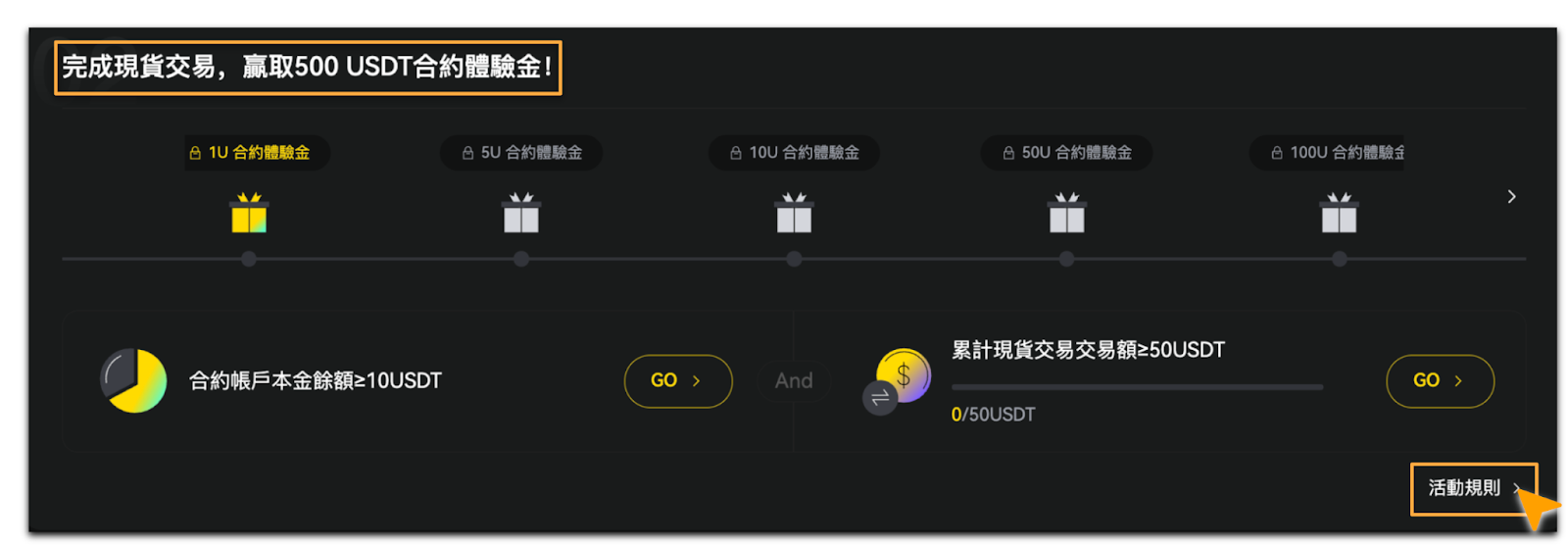
Task: Click the dollar coin spot trading icon
Action: 905,374
